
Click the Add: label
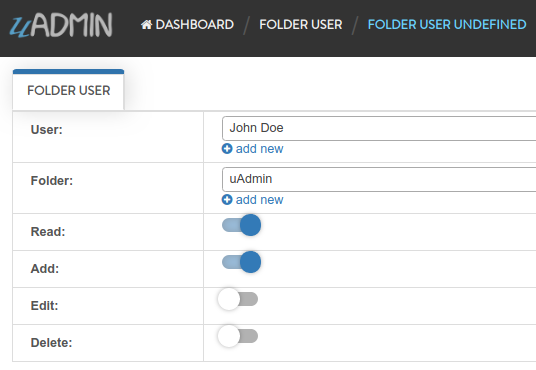45,268
